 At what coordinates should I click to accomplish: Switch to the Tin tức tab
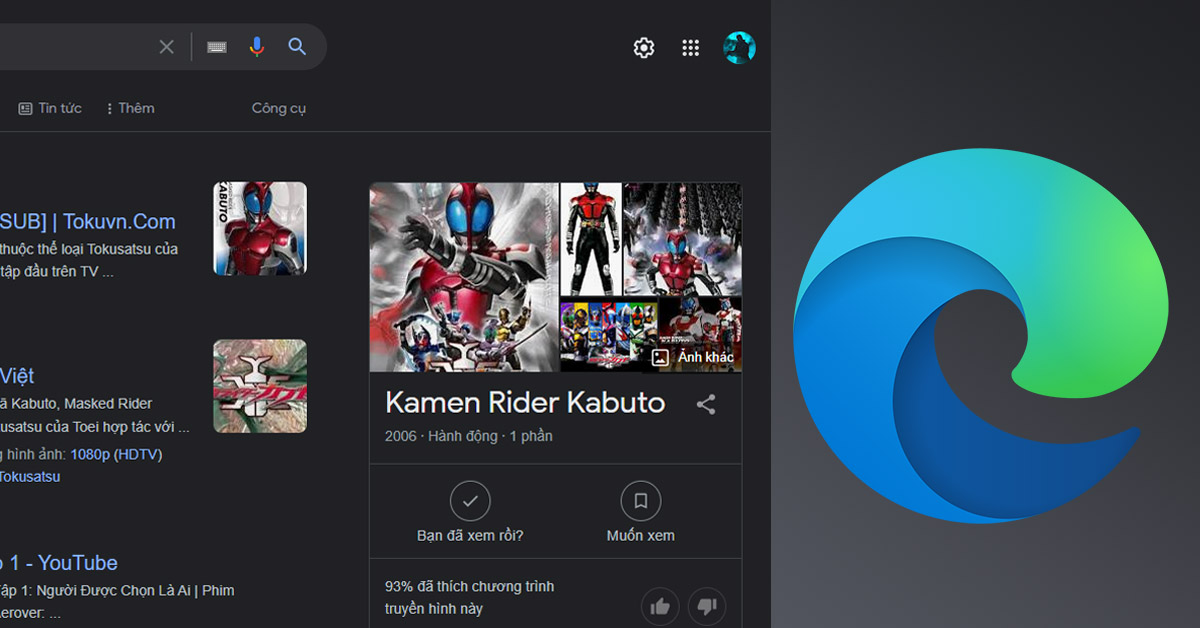pyautogui.click(x=50, y=108)
